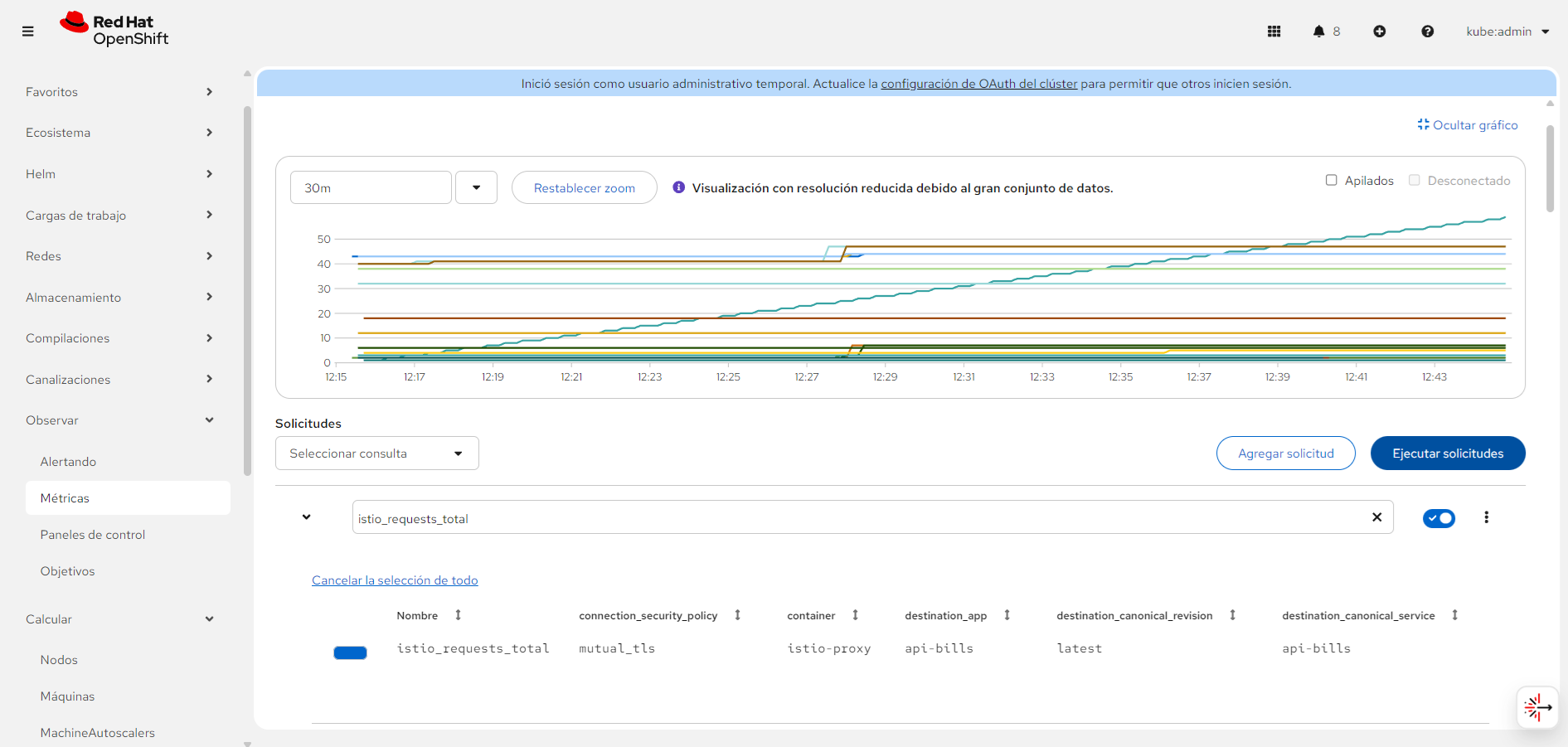Open the help question mark menu
This screenshot has height=747, width=1568.
[1427, 32]
